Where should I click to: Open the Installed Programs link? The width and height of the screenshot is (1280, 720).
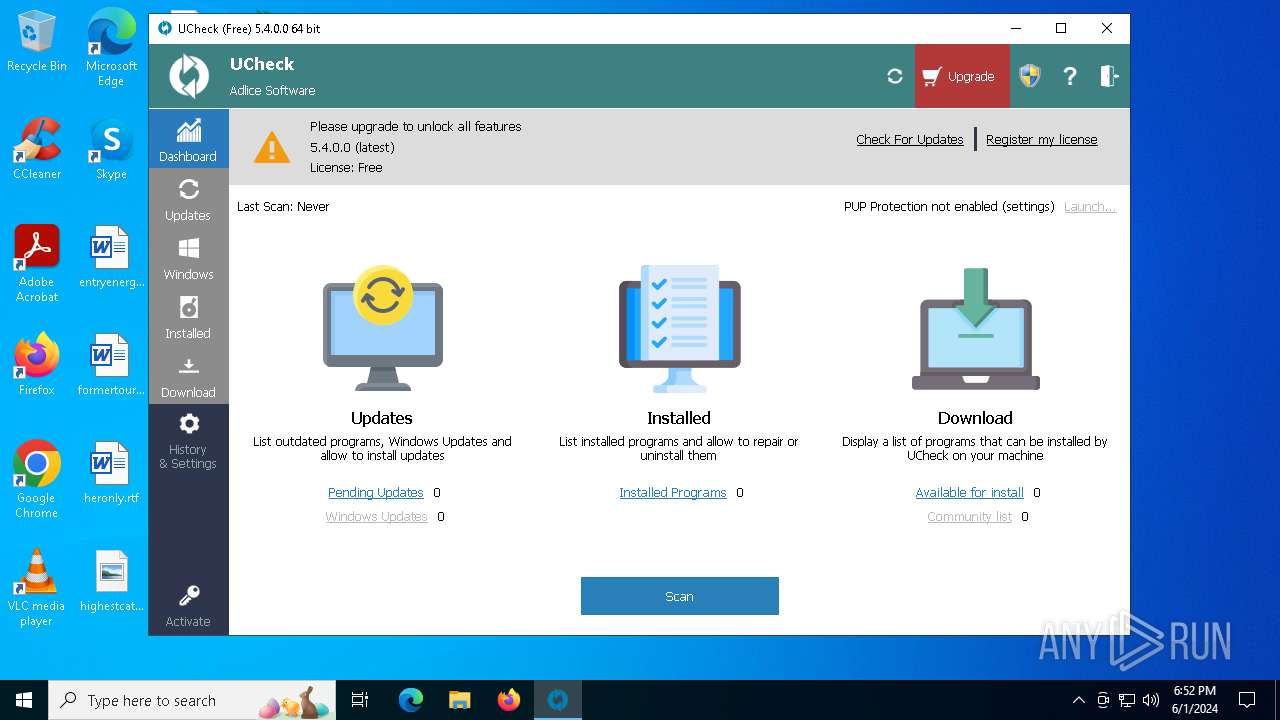[673, 493]
